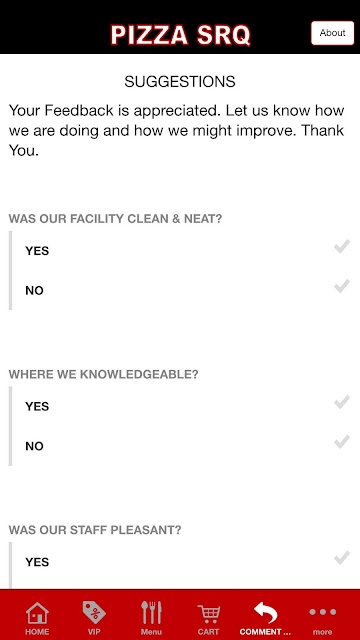Tick the checkmark beside knowledgeable YES
Screen dimensions: 360x640
click(x=342, y=402)
